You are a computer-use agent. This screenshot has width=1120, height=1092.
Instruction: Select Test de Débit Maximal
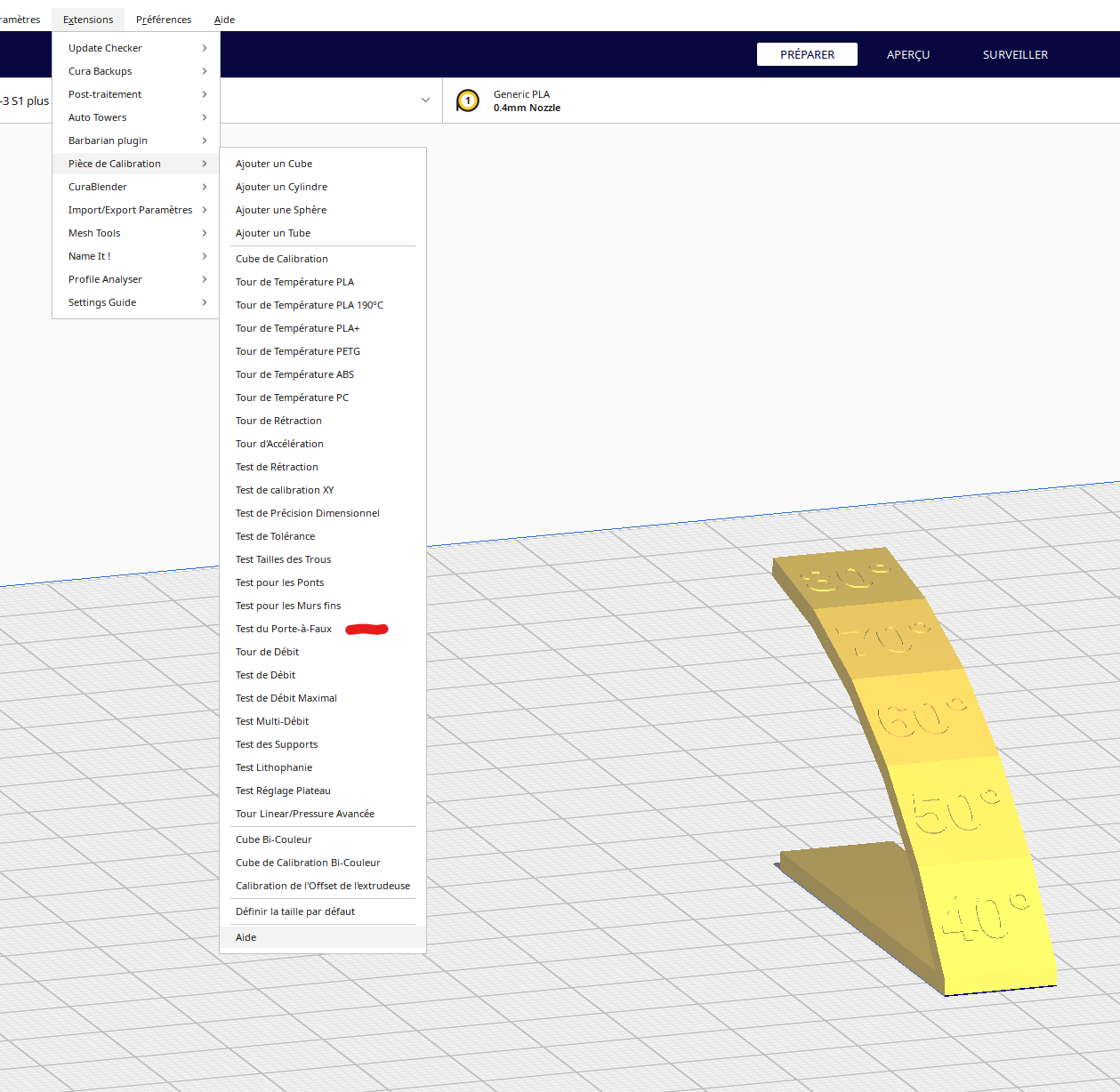pos(323,698)
